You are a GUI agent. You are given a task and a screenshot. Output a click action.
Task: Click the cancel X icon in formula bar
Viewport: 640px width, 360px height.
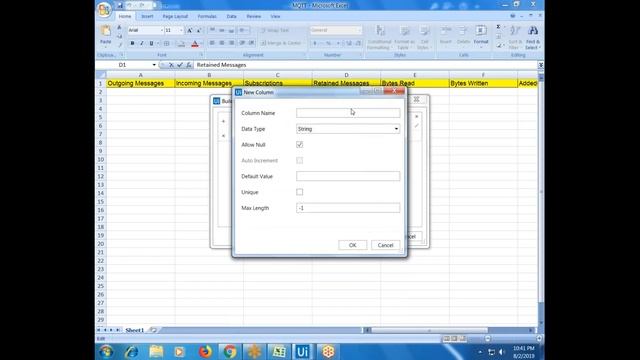171,65
